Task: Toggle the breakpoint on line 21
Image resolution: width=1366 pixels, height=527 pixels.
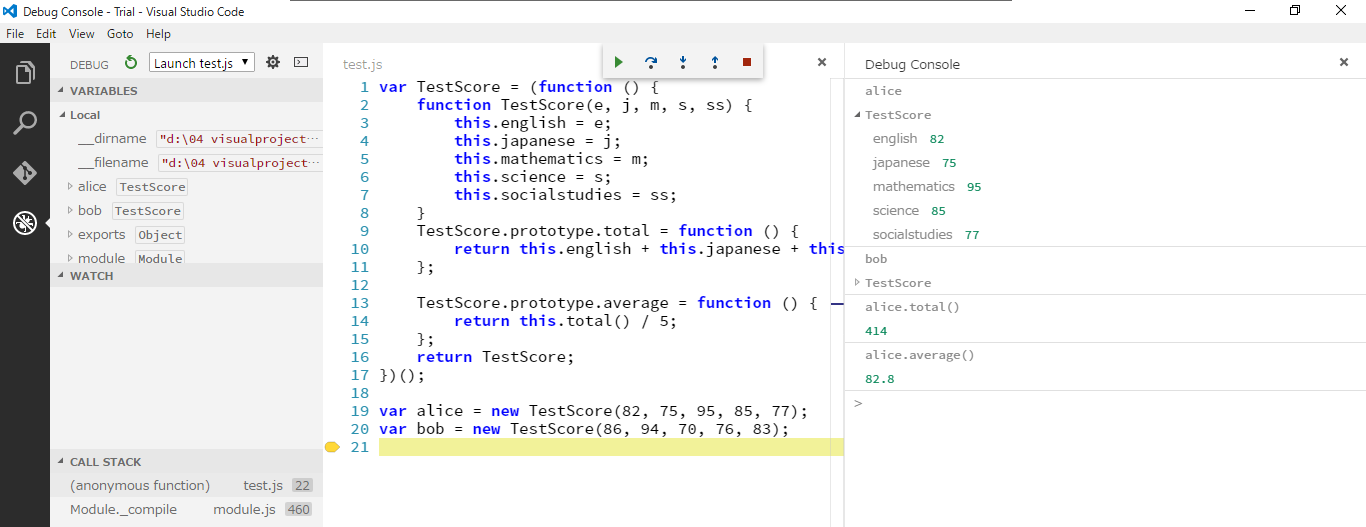Action: point(333,447)
